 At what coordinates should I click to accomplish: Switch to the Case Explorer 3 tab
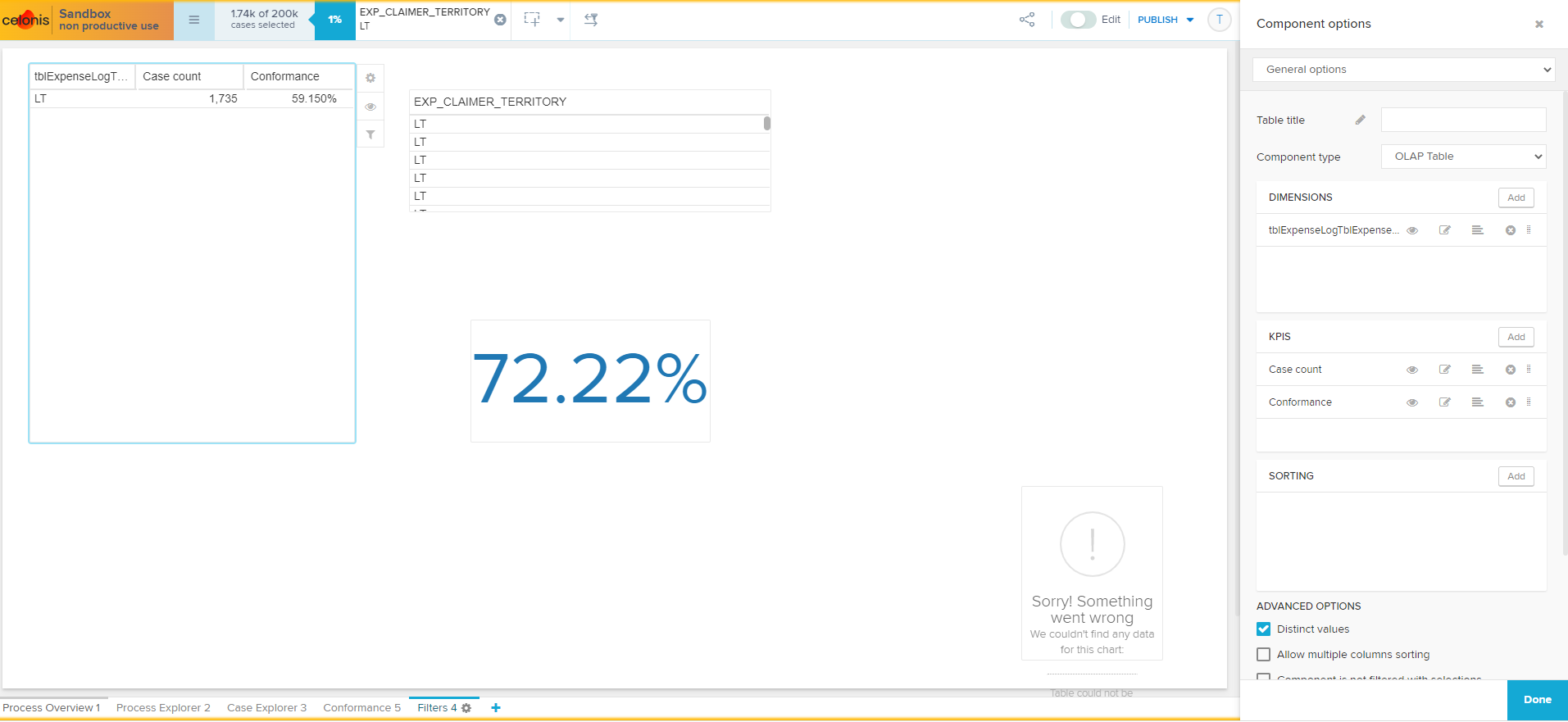pos(266,708)
